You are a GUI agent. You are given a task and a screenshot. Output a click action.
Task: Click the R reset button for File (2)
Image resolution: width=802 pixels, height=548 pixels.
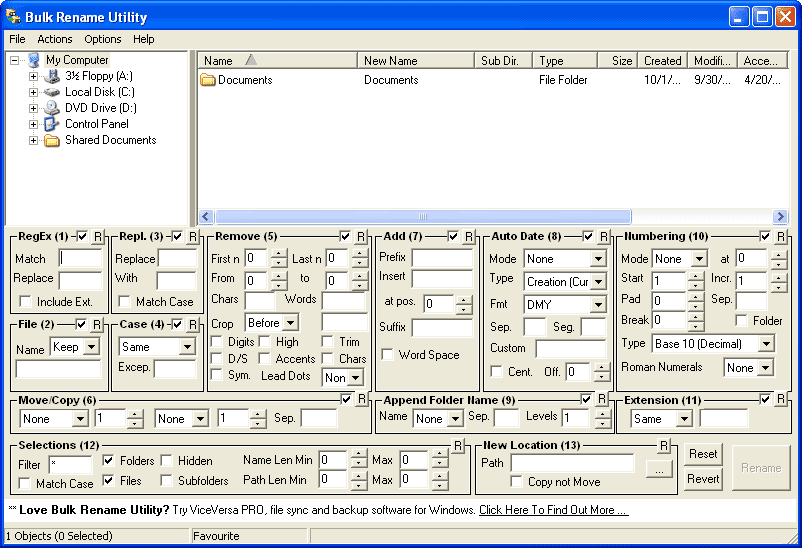point(97,324)
